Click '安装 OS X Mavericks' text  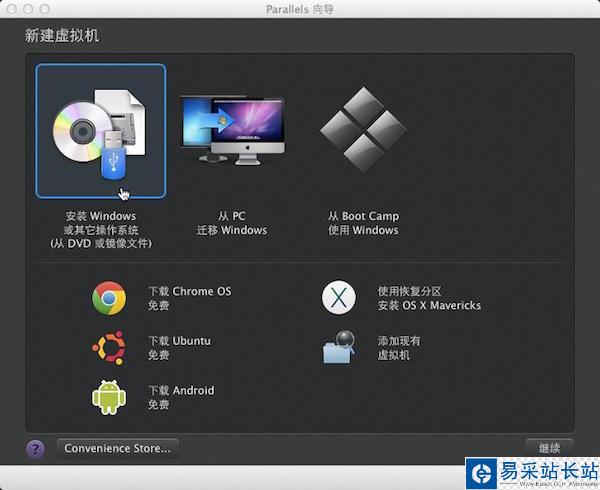coord(429,306)
